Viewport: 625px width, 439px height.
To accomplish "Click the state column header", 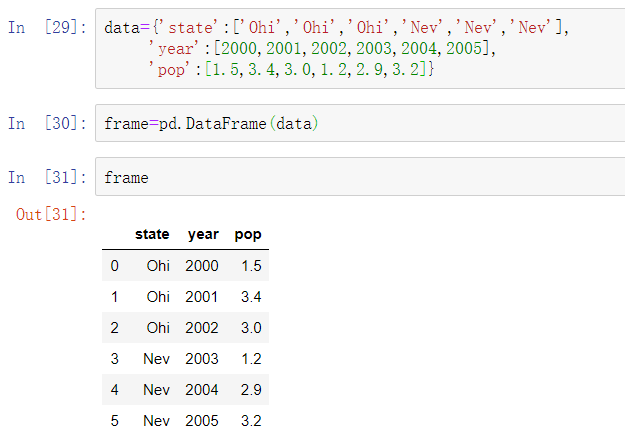I will (x=152, y=234).
